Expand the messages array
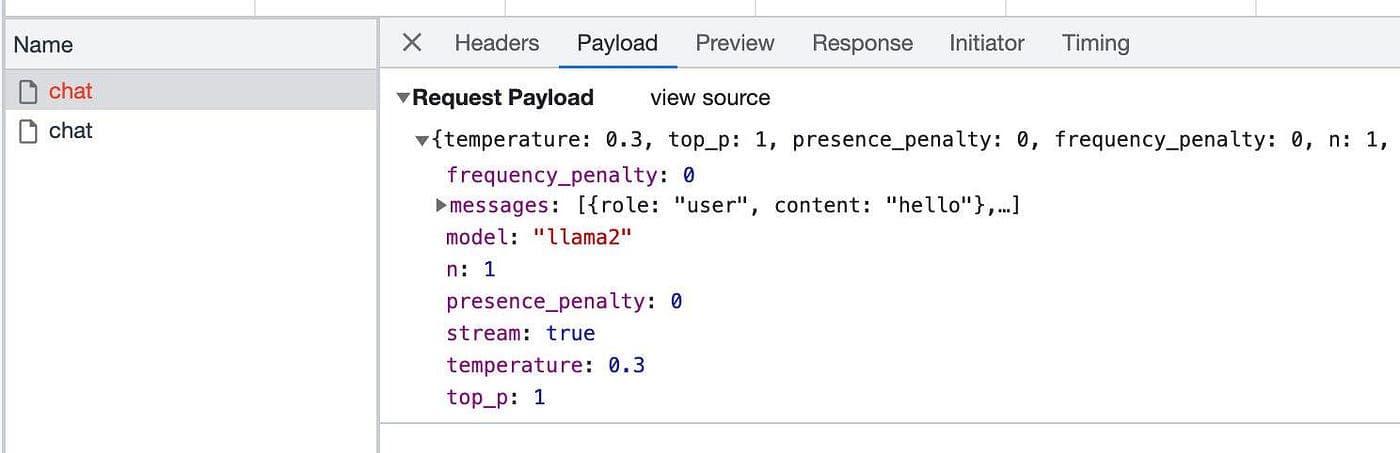Viewport: 1400px width, 453px height. click(442, 206)
